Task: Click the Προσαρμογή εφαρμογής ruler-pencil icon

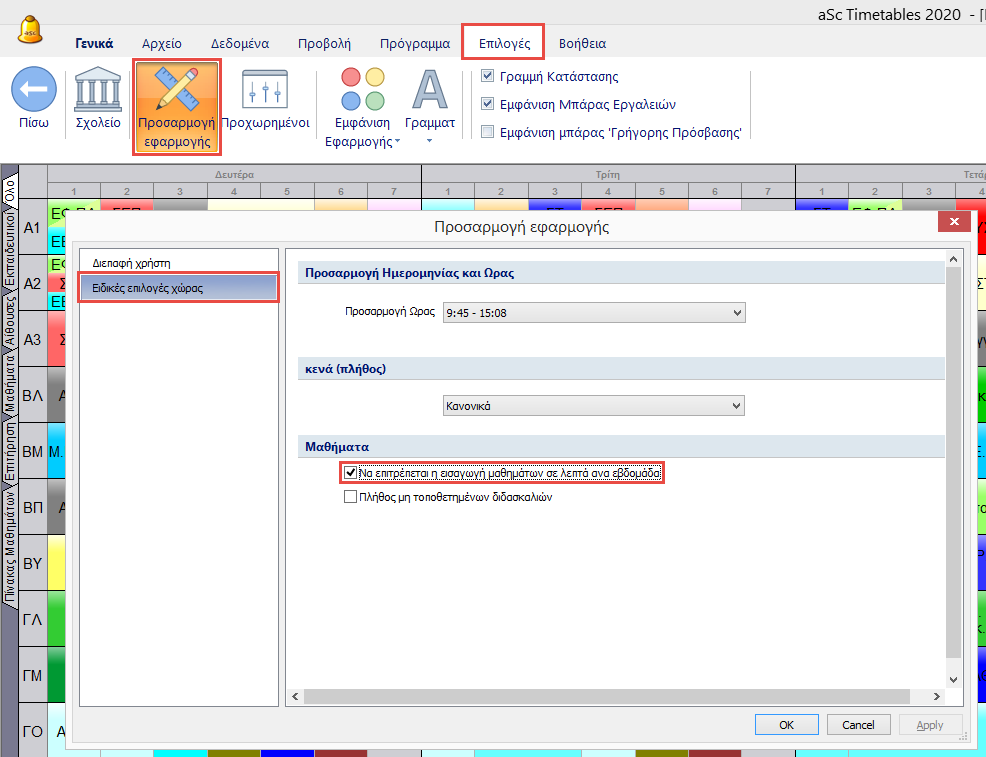Action: point(176,92)
